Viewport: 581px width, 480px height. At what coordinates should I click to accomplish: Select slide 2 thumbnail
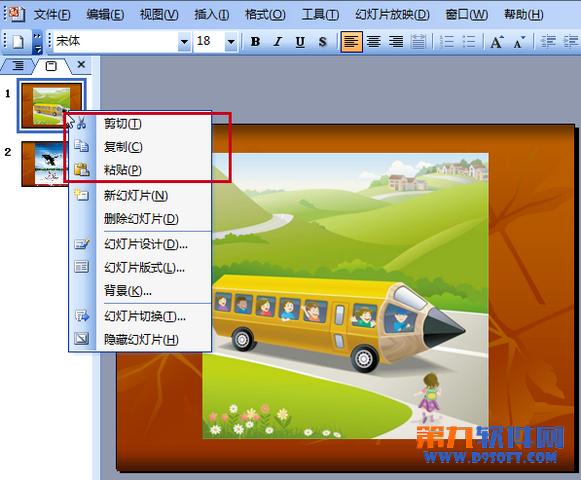point(44,163)
